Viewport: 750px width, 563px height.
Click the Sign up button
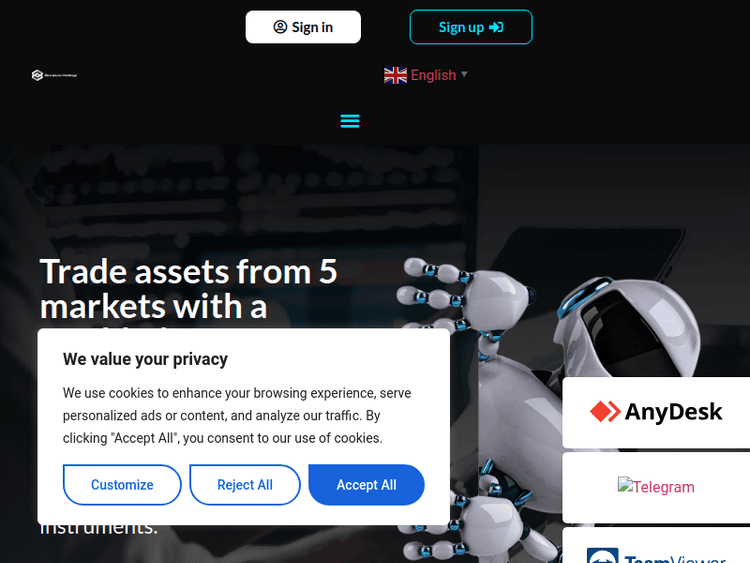[471, 27]
